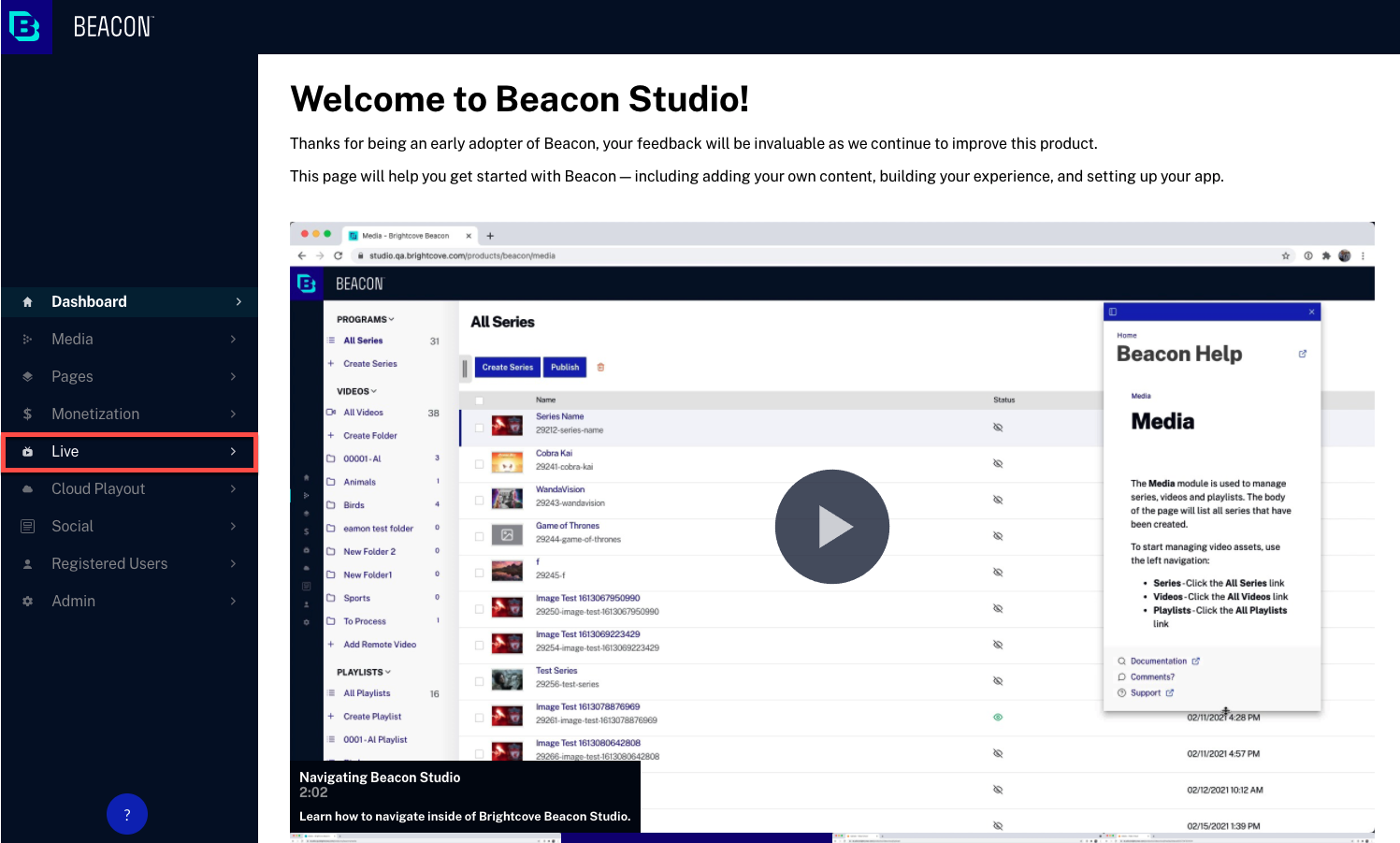Click the person icon beside Registered Users
Image resolution: width=1400 pixels, height=843 pixels.
[x=27, y=563]
